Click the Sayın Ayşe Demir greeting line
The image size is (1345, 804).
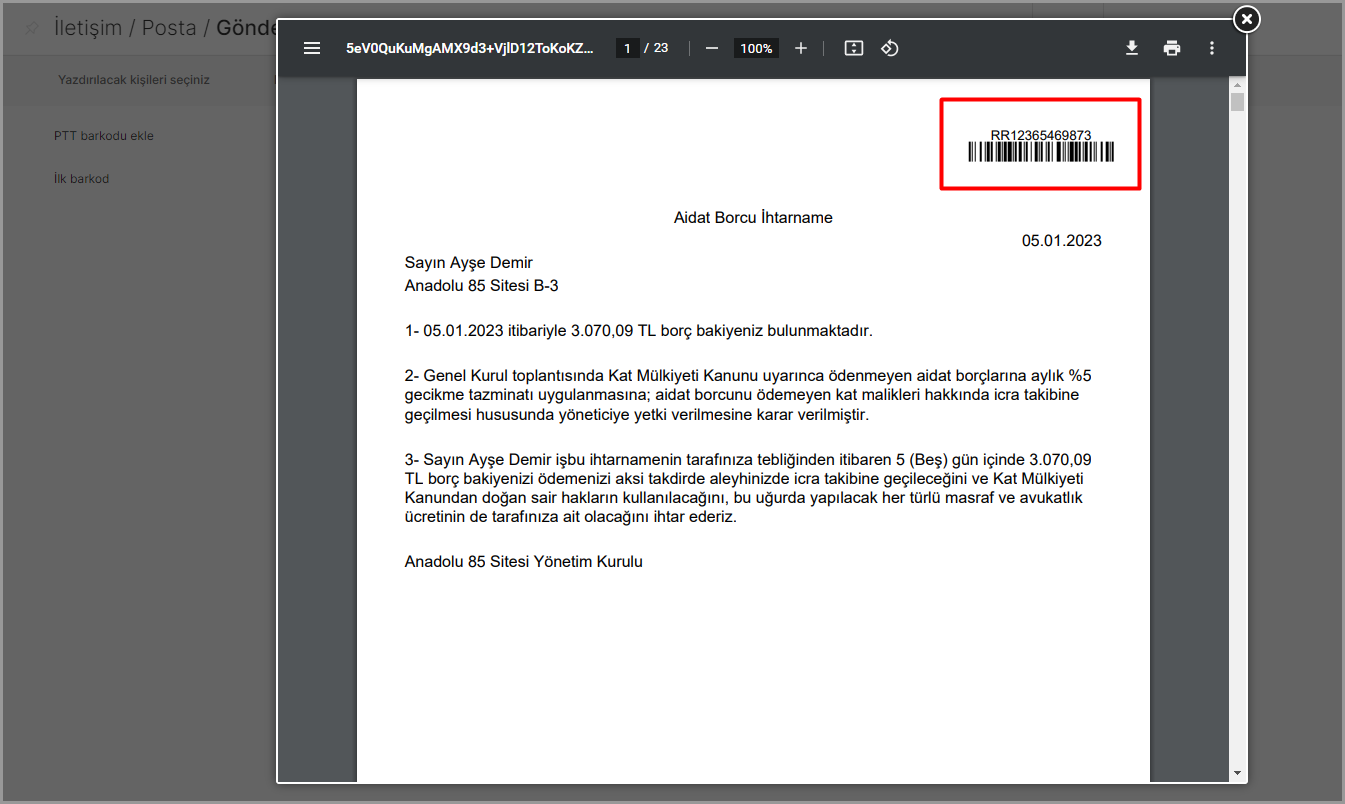coord(468,263)
